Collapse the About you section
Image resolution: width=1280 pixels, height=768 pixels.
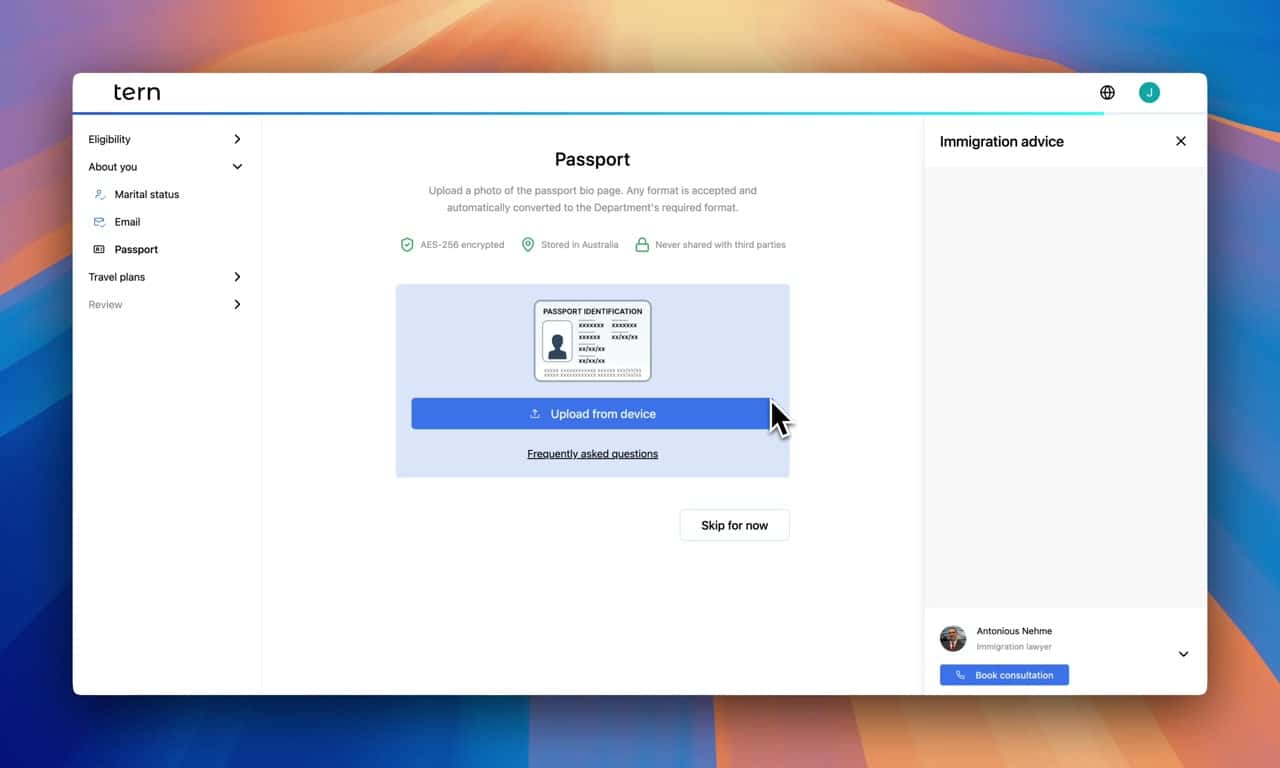(x=237, y=167)
